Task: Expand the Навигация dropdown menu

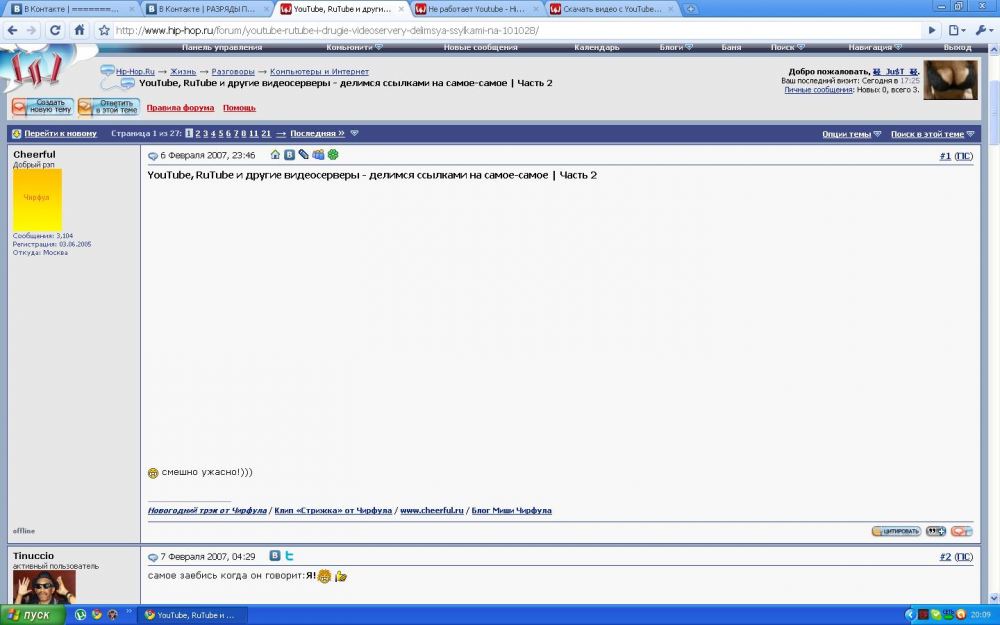Action: pos(875,47)
